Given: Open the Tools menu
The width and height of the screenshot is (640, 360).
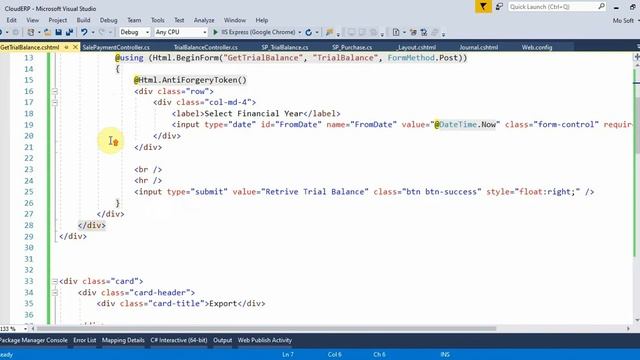Looking at the screenshot, I should [158, 20].
